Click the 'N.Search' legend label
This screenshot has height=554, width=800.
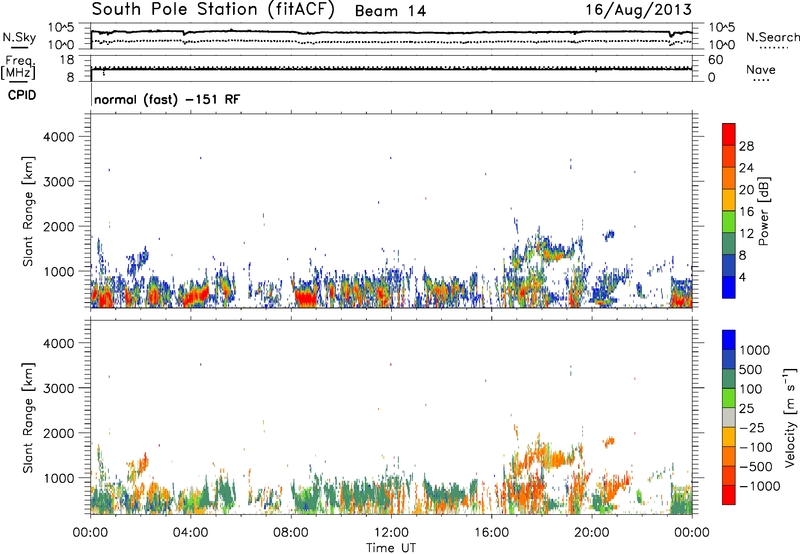coord(772,37)
